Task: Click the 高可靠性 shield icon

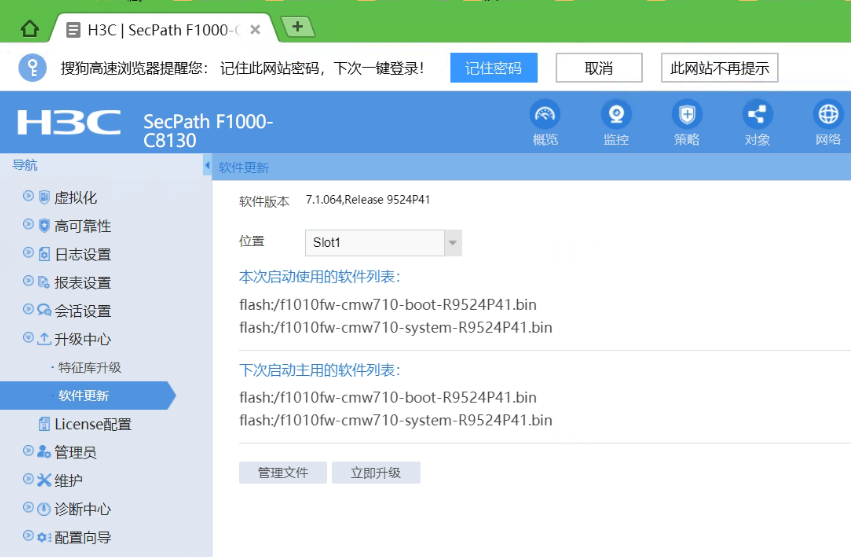Action: [x=44, y=225]
